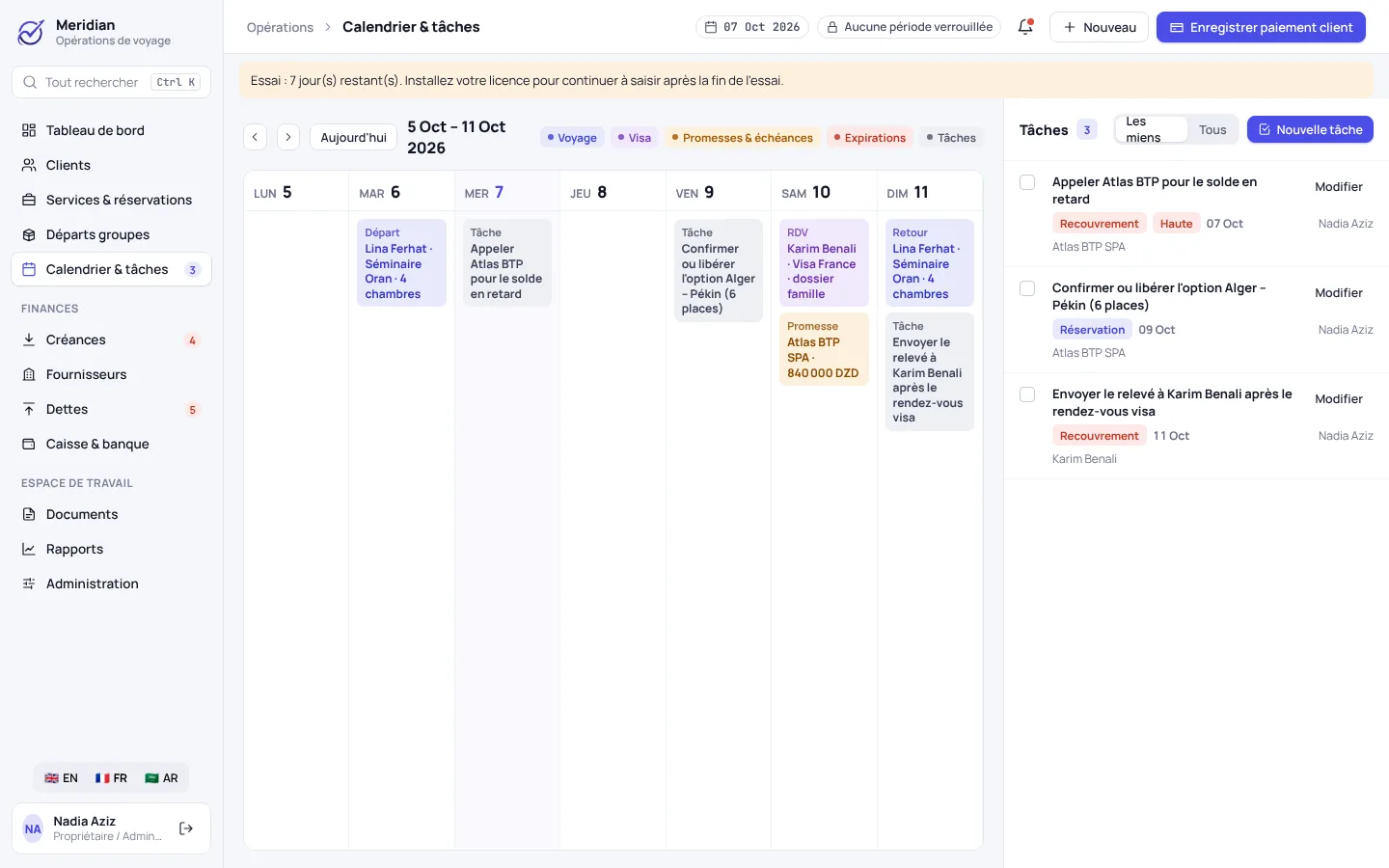Click the Administration sliders icon
This screenshot has width=1389, height=868.
pyautogui.click(x=29, y=583)
